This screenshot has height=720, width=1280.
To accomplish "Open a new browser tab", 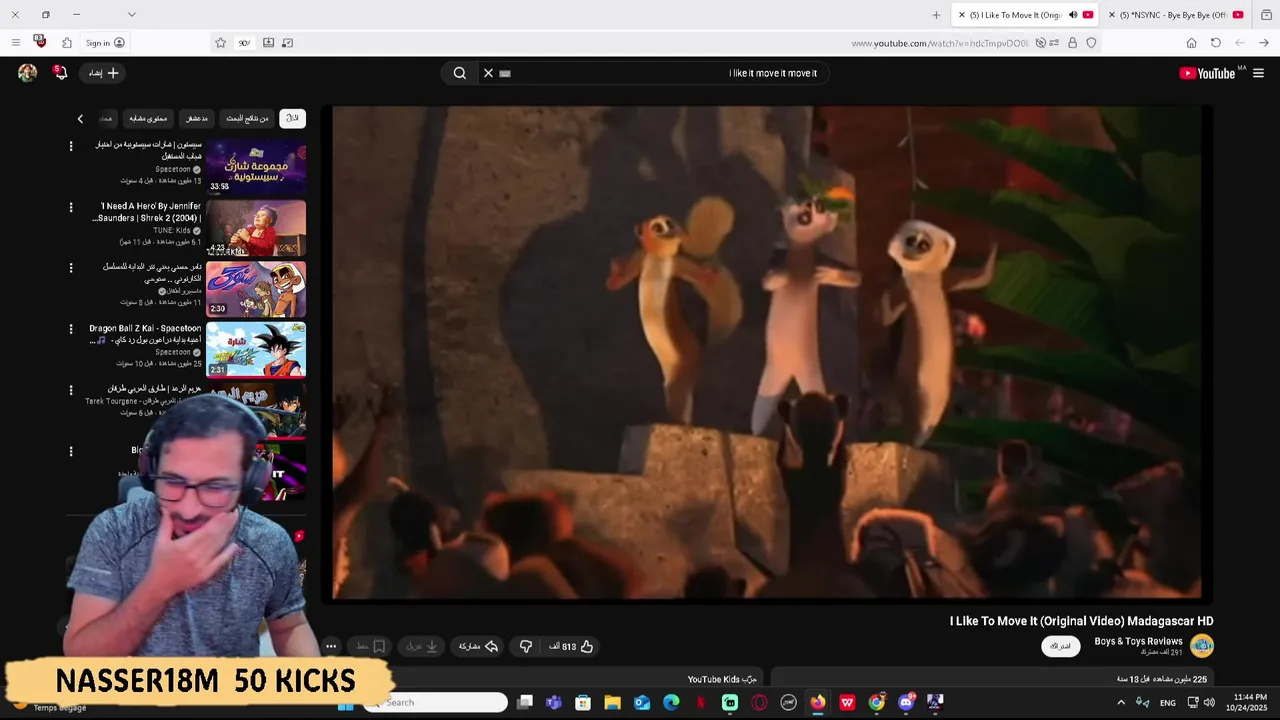I will coord(936,15).
